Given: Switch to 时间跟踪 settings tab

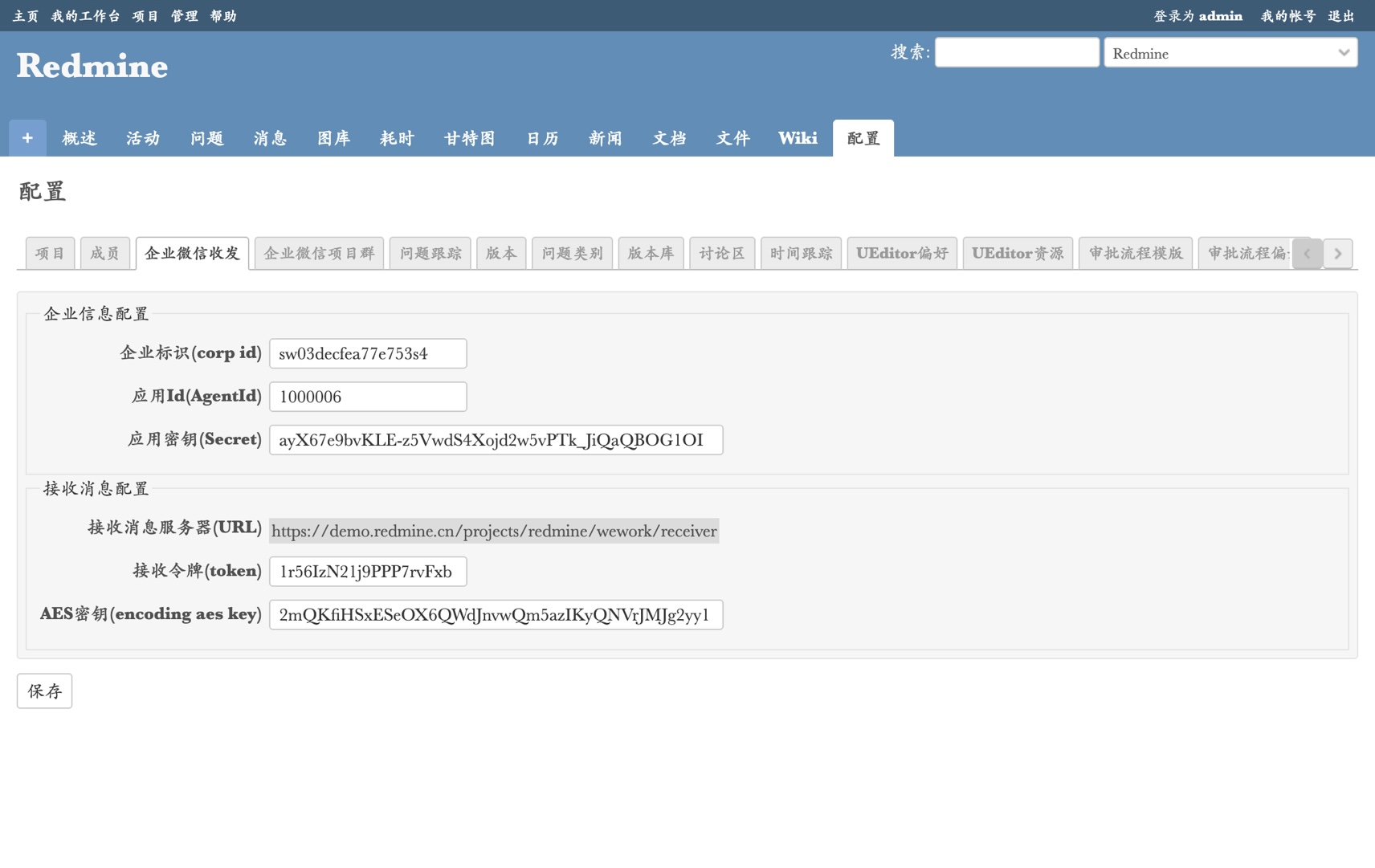Looking at the screenshot, I should 801,254.
